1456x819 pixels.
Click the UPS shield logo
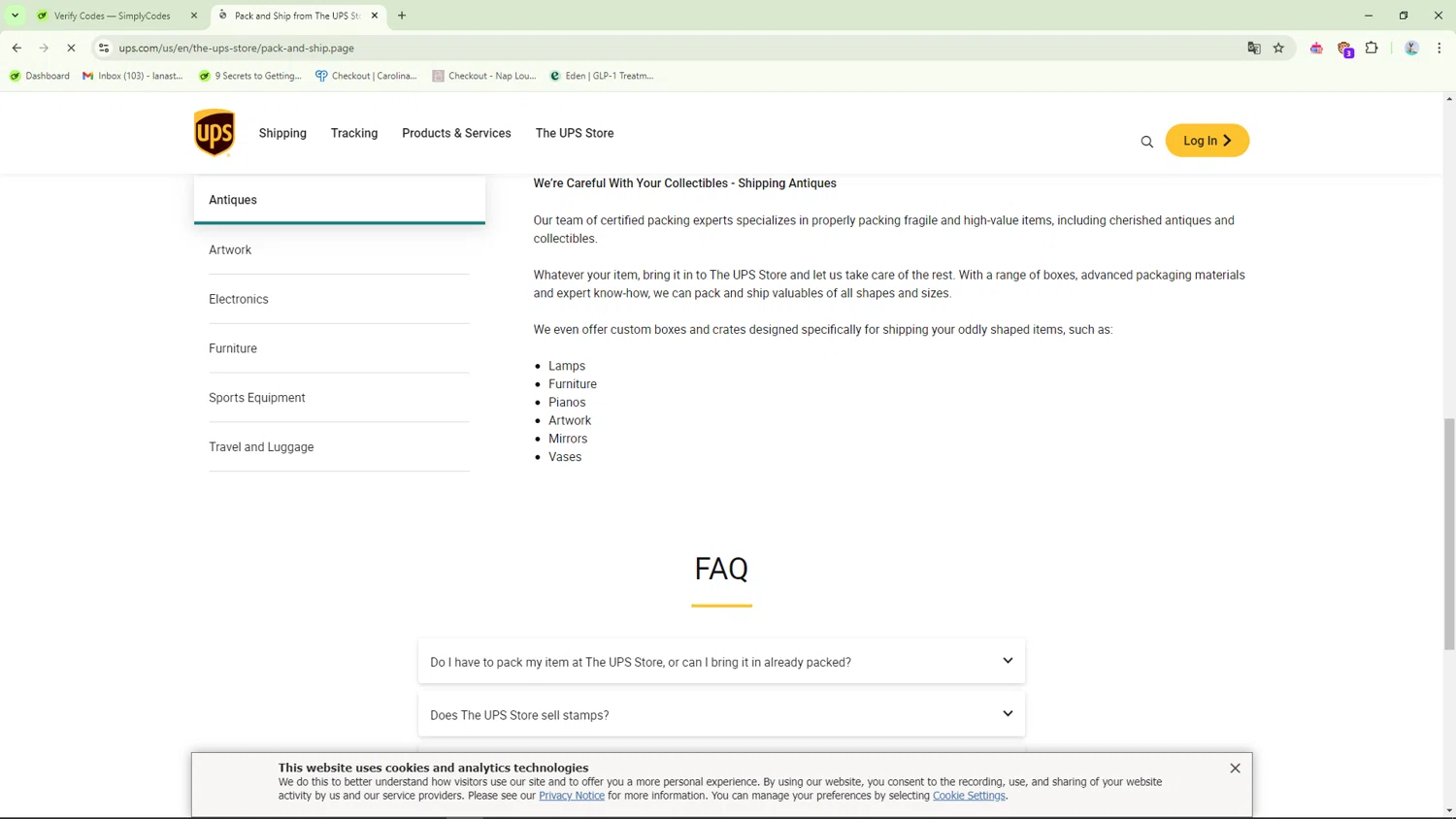coord(215,133)
